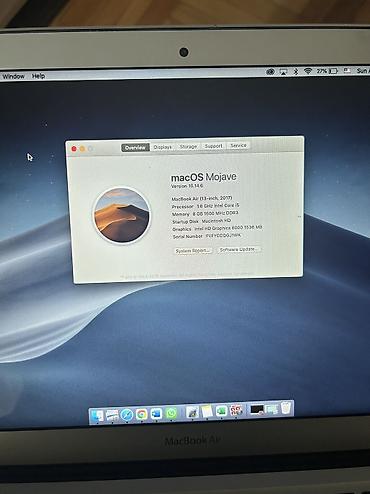Click the Wi-Fi status icon
This screenshot has height=494, width=370.
click(x=308, y=71)
